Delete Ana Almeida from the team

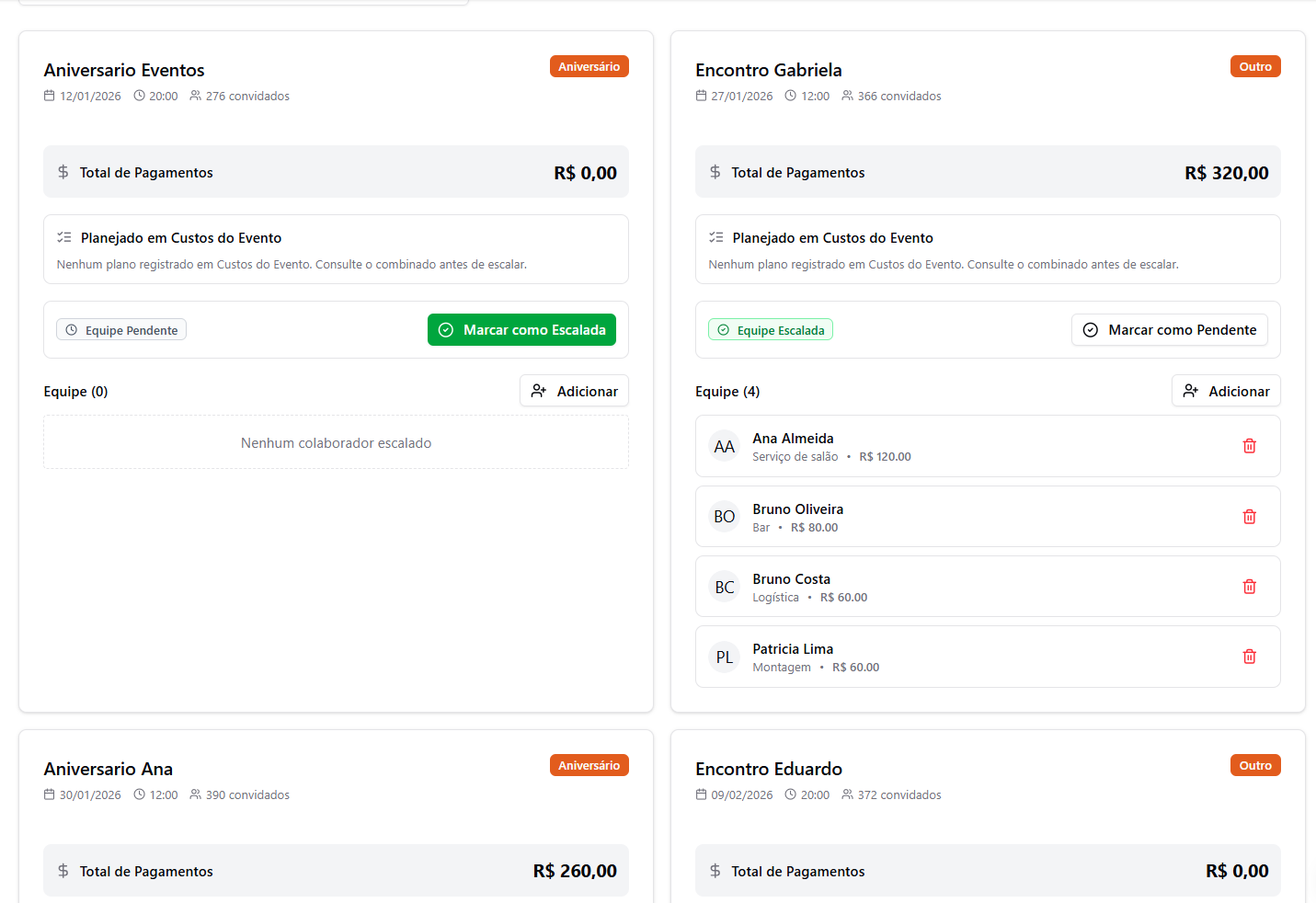(1249, 446)
